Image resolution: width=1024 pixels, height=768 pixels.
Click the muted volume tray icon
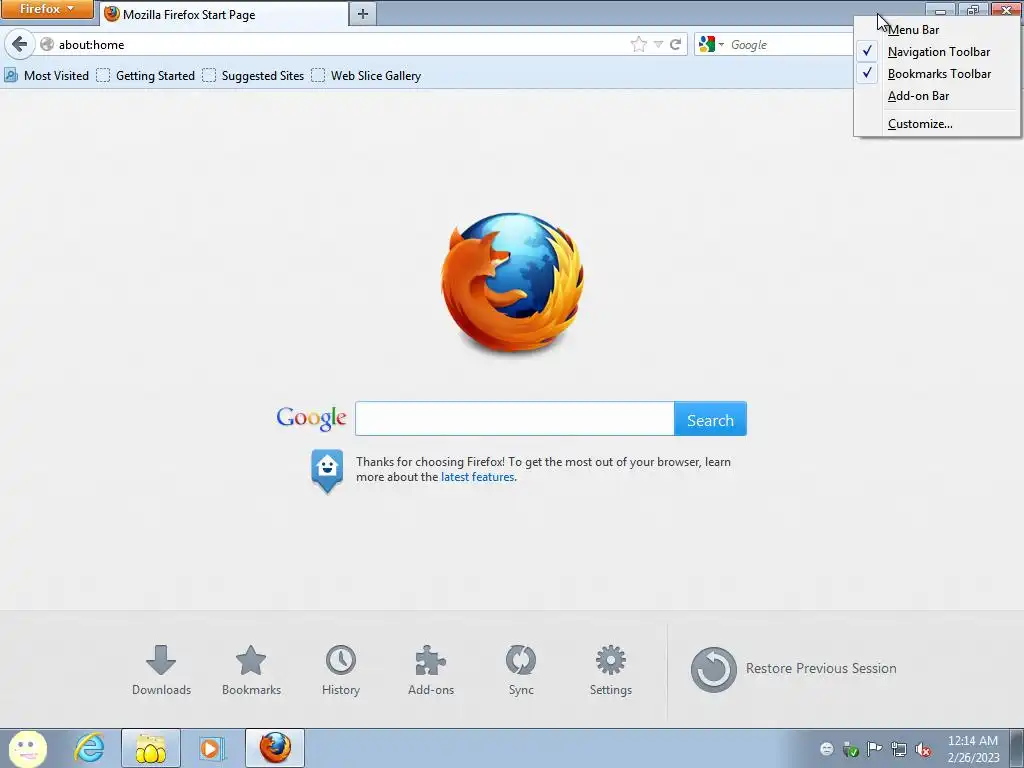(923, 749)
